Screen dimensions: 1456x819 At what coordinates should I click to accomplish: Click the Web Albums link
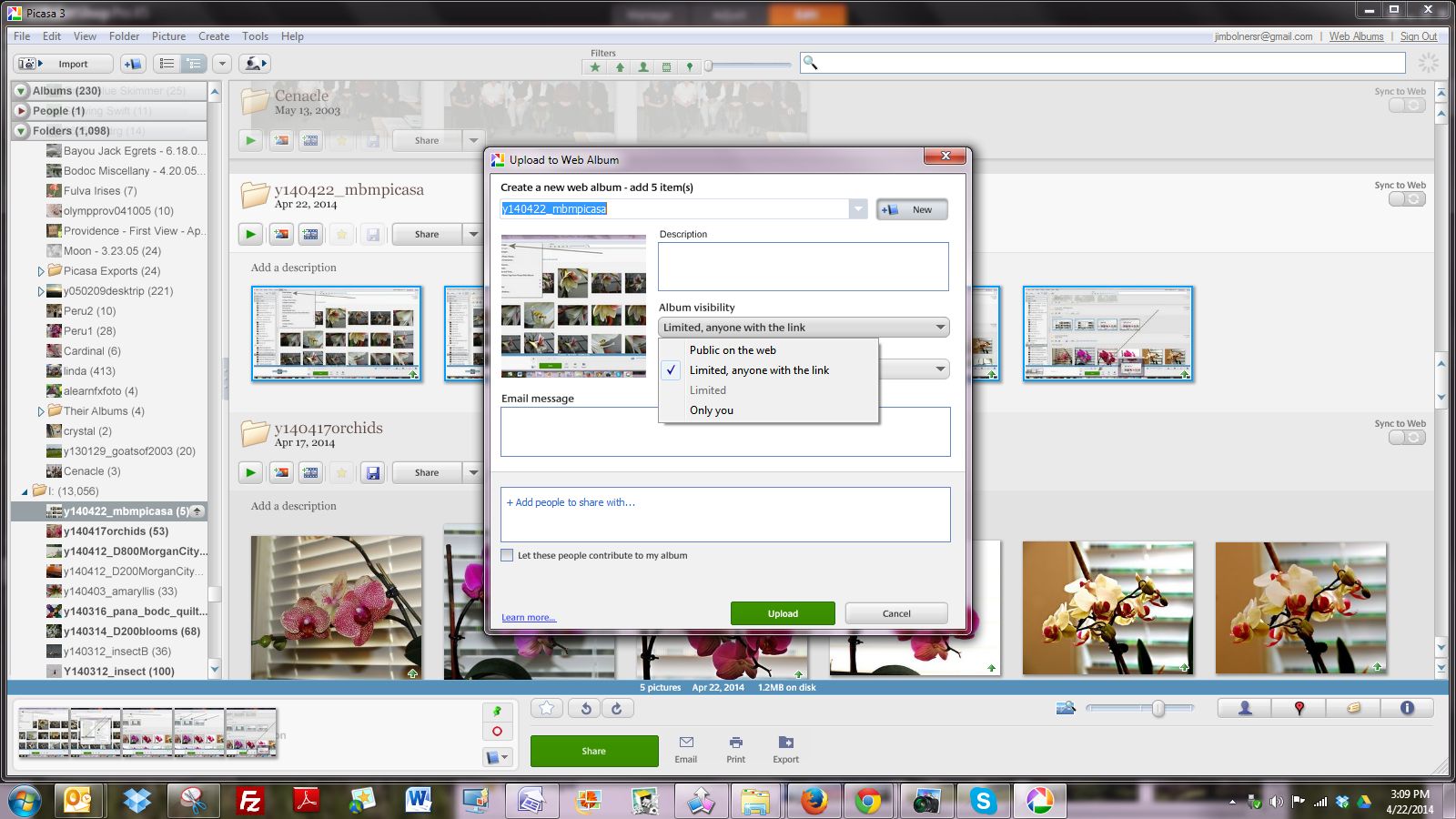pyautogui.click(x=1356, y=36)
